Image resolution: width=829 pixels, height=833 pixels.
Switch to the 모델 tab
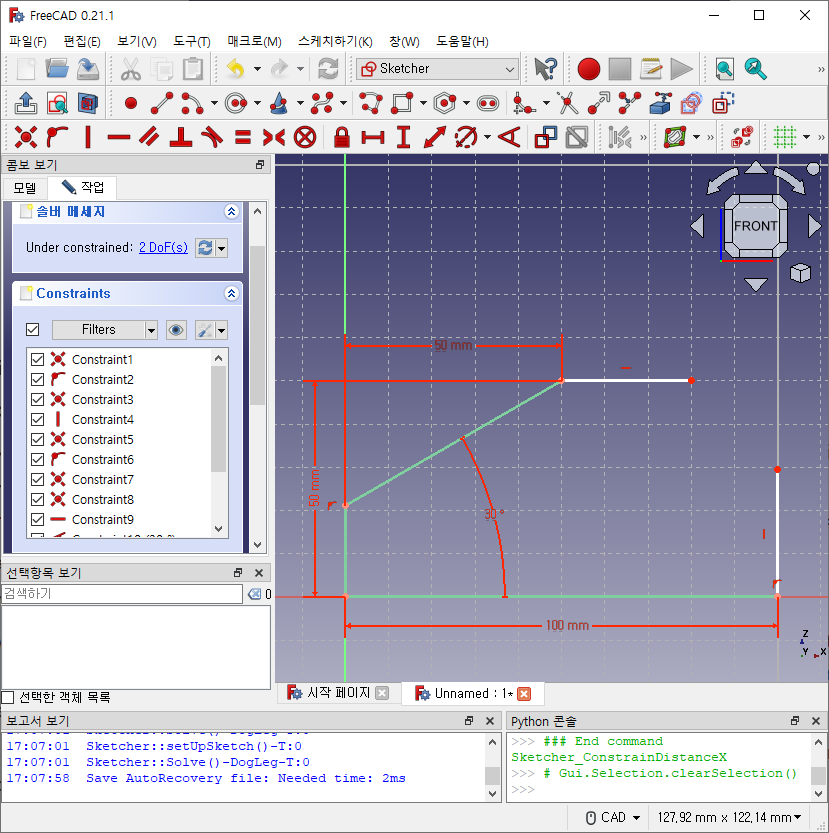25,188
